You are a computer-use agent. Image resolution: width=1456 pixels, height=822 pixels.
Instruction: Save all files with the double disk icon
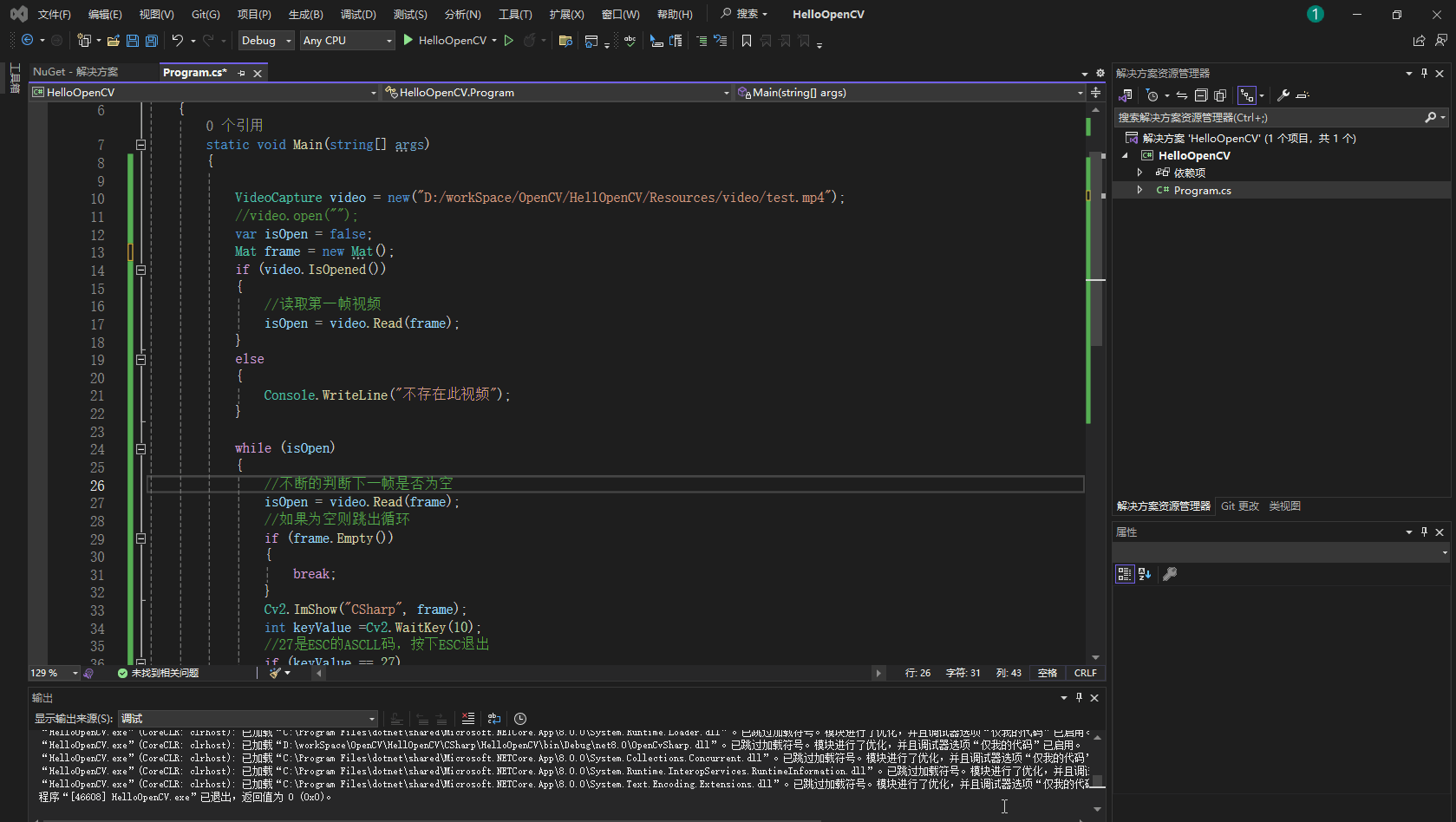pos(152,40)
